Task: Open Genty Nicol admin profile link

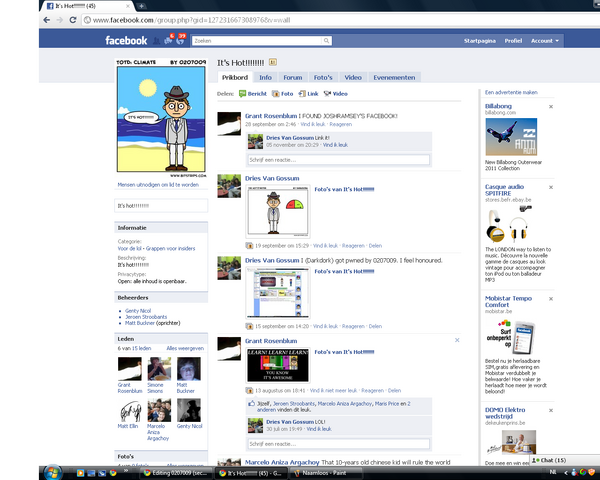Action: click(x=138, y=311)
